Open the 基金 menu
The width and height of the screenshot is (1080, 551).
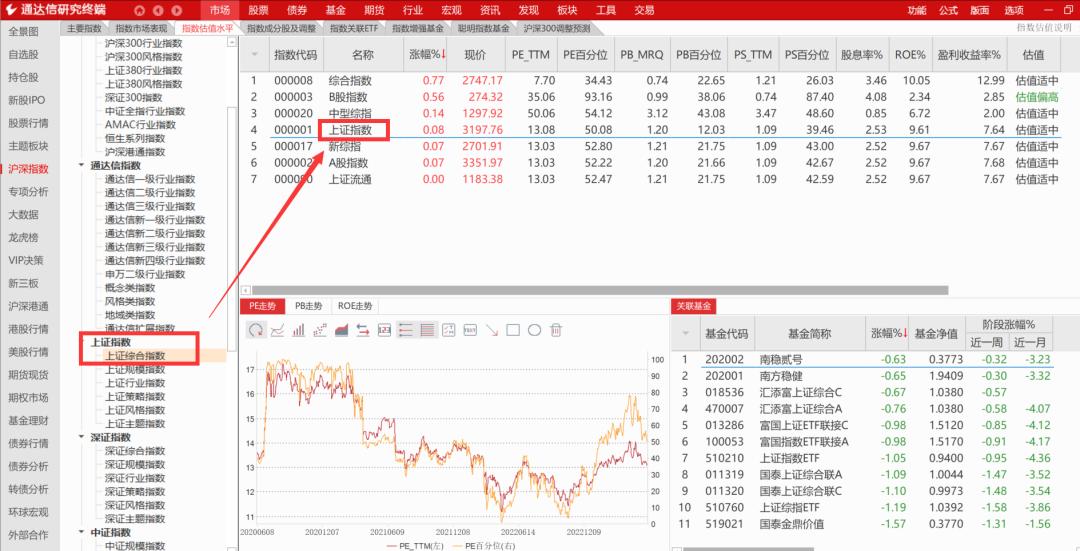pyautogui.click(x=335, y=10)
